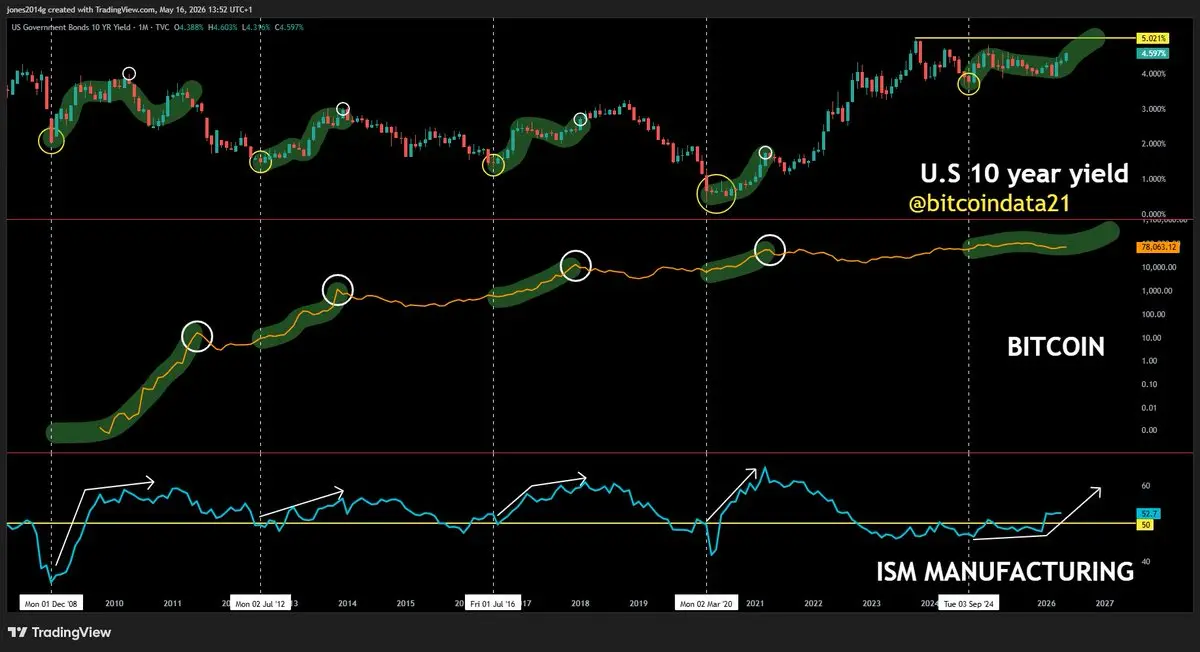Click the Fri 01 Jul '16 date marker
This screenshot has height=652, width=1200.
[493, 605]
